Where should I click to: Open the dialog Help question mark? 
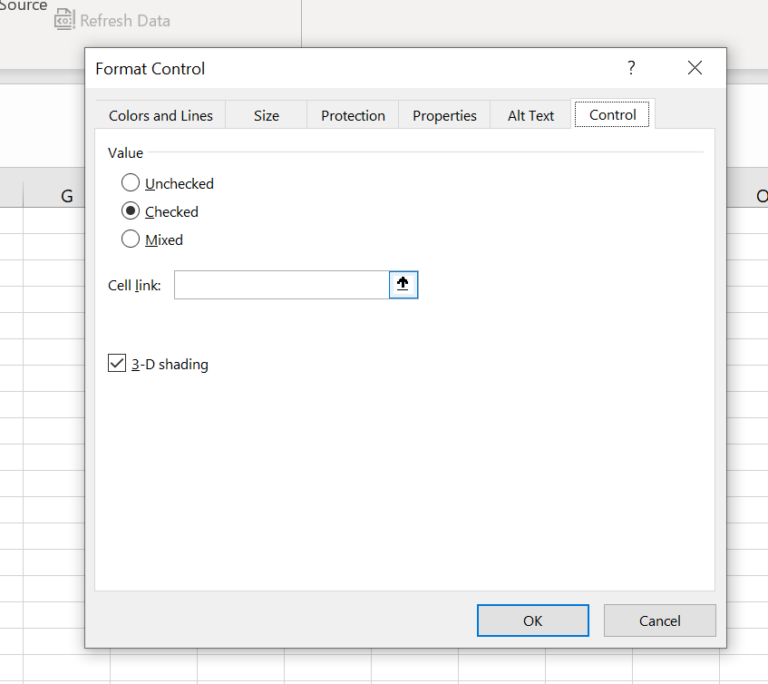[x=631, y=68]
